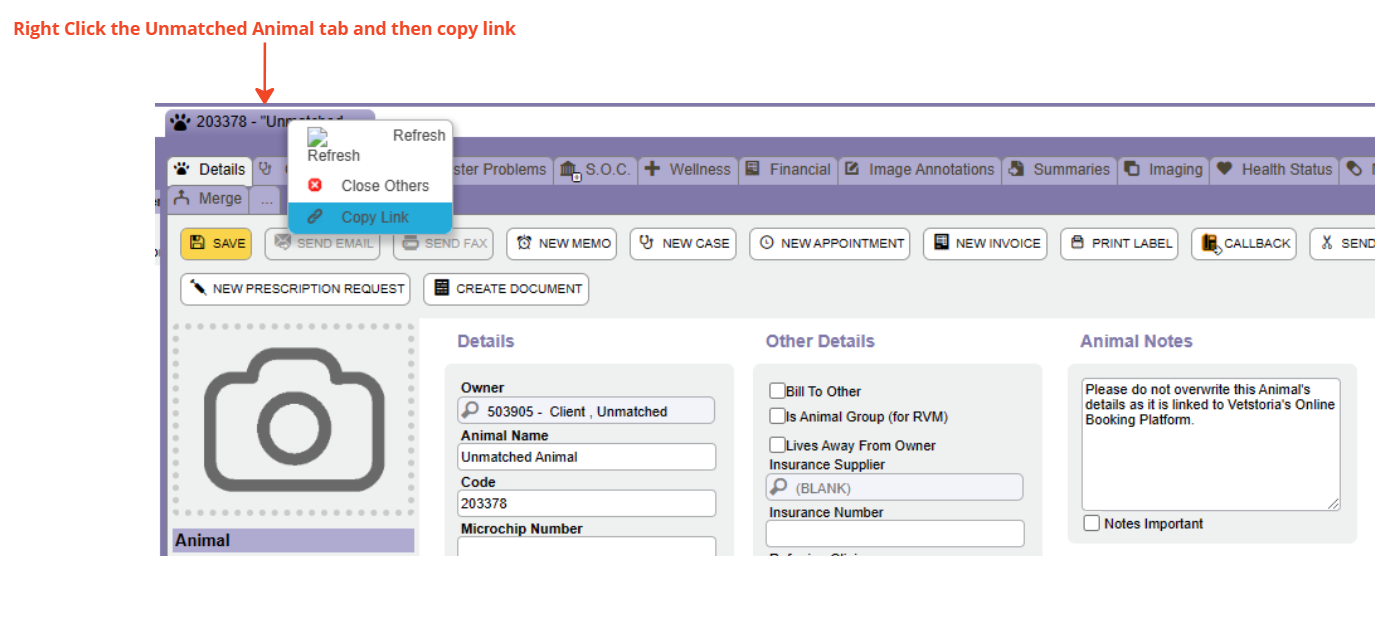Click the Animal section header under photo

(x=294, y=540)
